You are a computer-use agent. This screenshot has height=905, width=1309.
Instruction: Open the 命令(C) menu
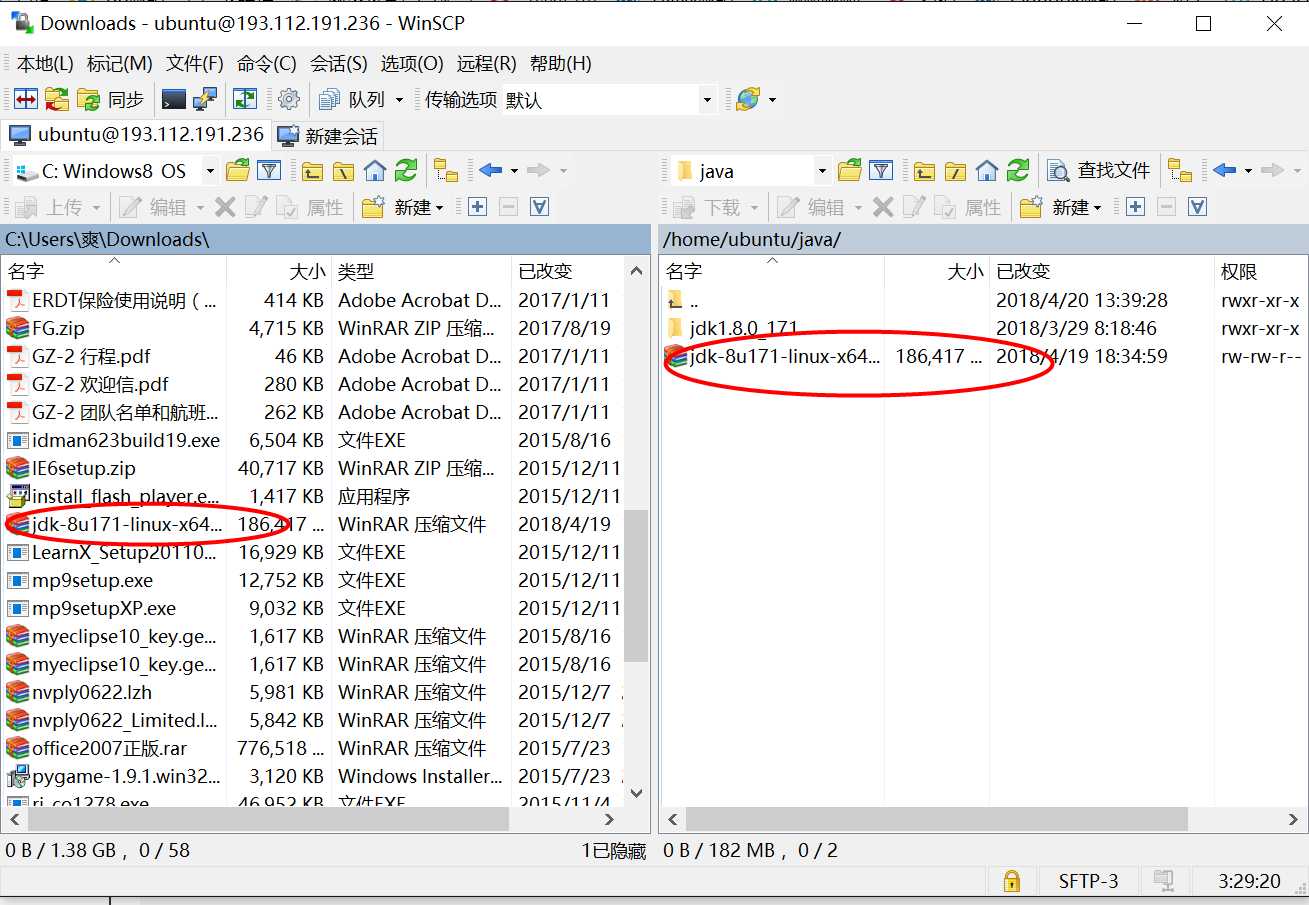[267, 63]
